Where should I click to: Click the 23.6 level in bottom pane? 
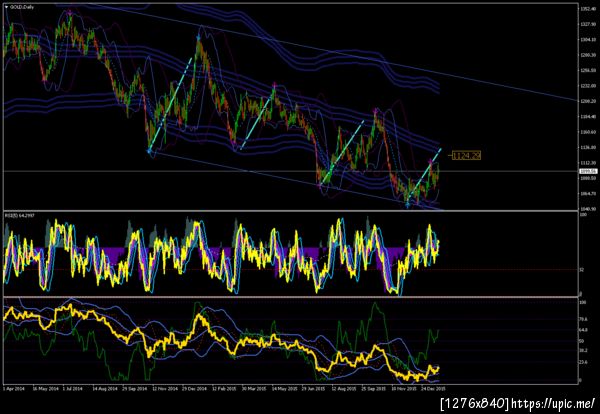[583, 361]
